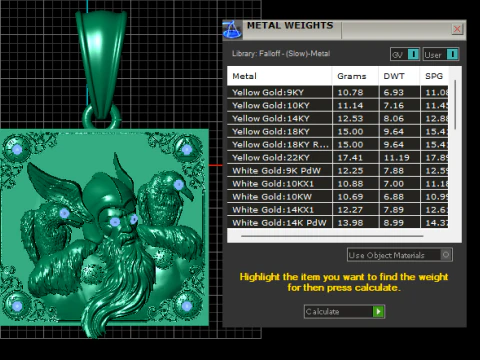Click the Metal Weights flask icon
This screenshot has height=360, width=480.
(232, 30)
